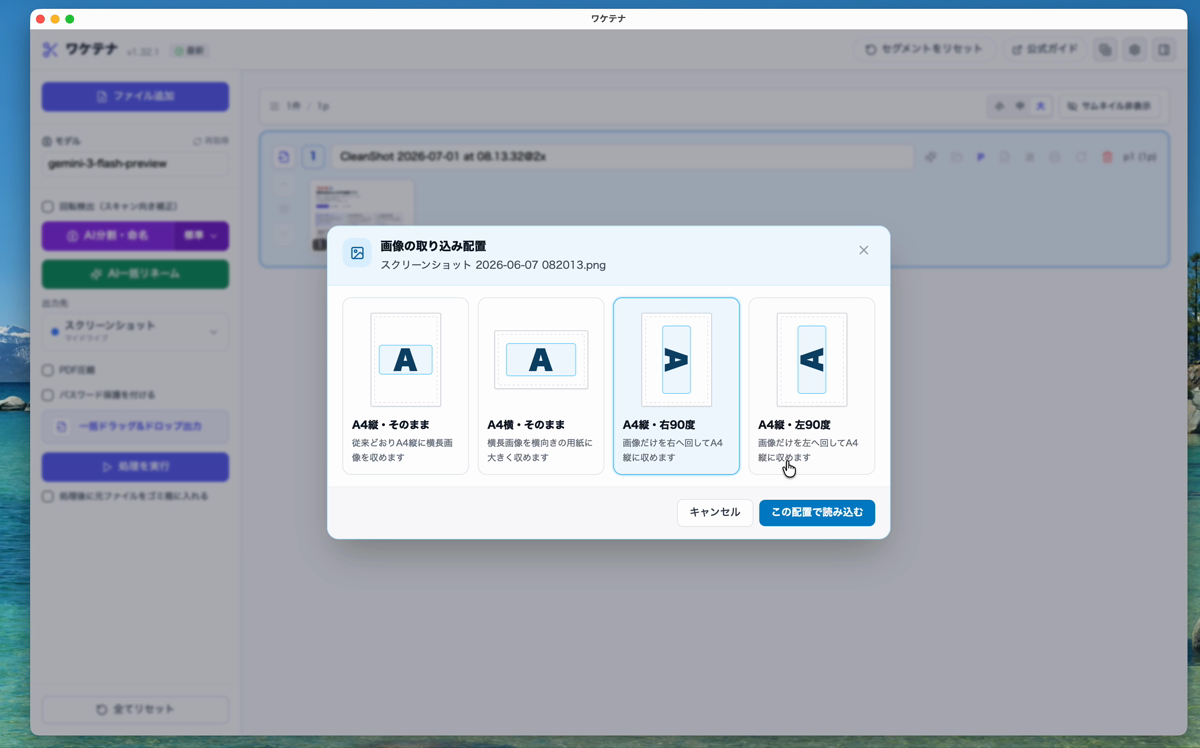Image resolution: width=1200 pixels, height=748 pixels.
Task: Toggle the side panel icon at top right
Action: 1163,49
